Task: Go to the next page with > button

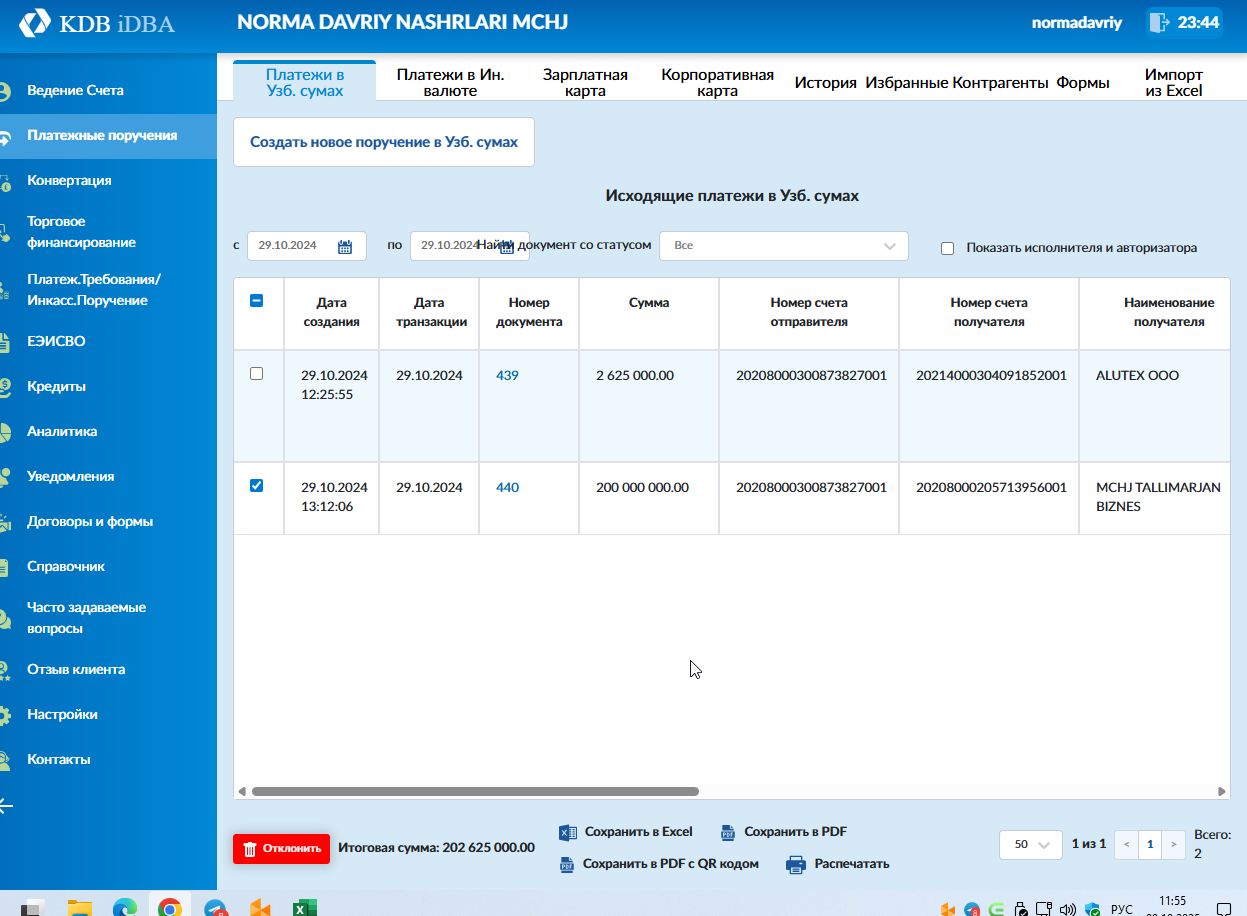Action: click(x=1174, y=844)
